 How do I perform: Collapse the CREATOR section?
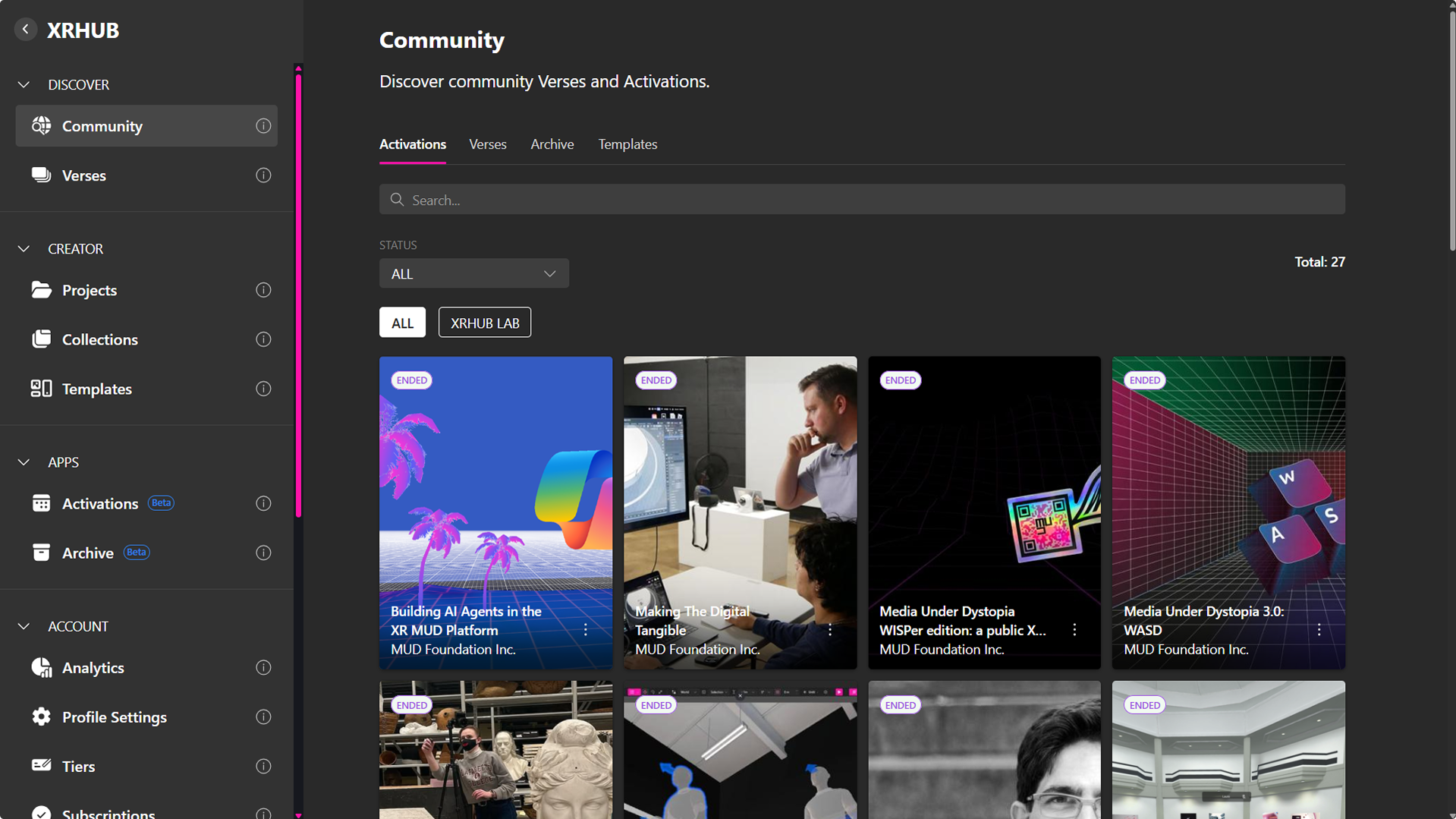pos(24,248)
